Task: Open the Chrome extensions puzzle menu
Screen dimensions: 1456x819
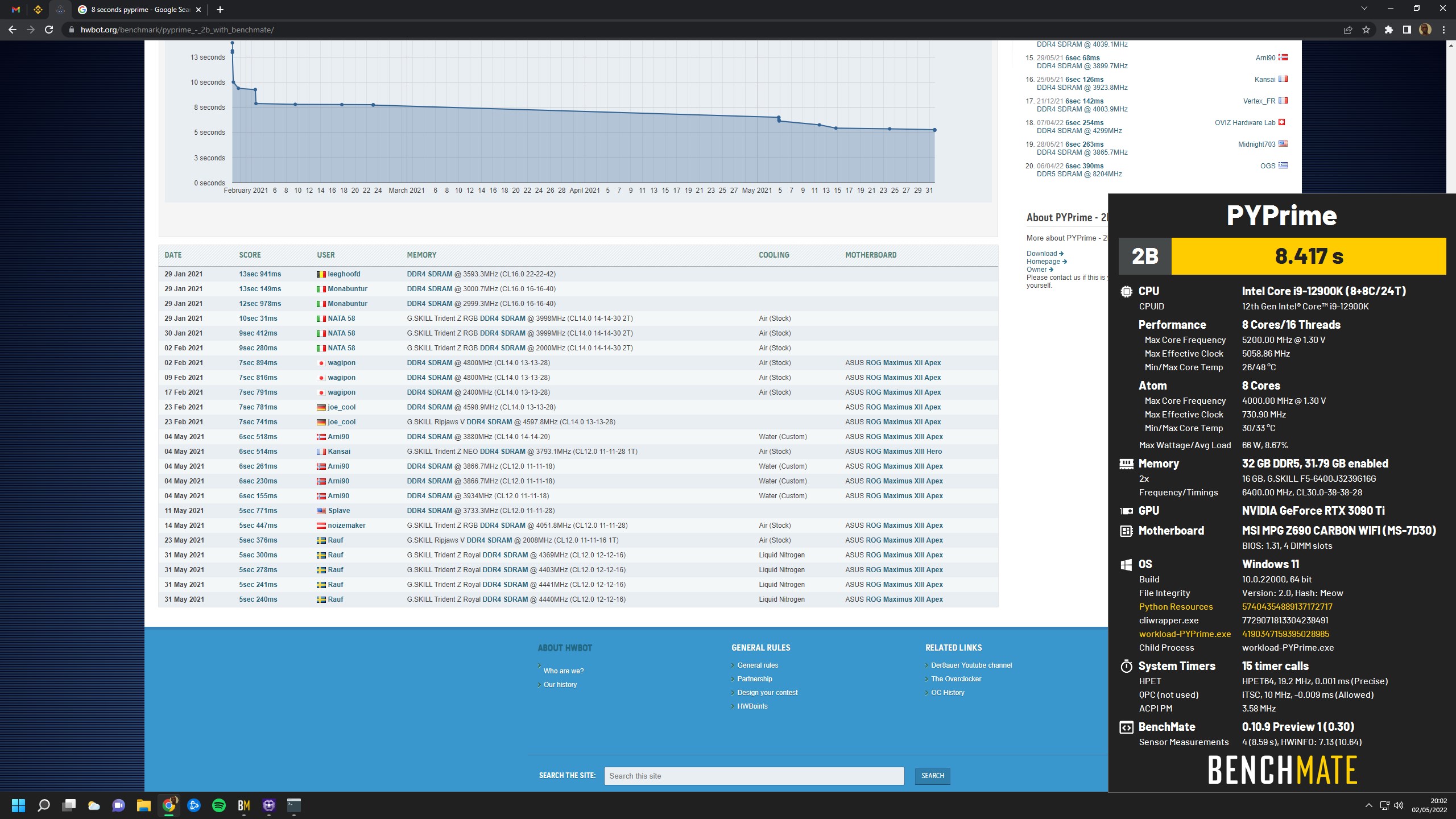Action: tap(1389, 30)
